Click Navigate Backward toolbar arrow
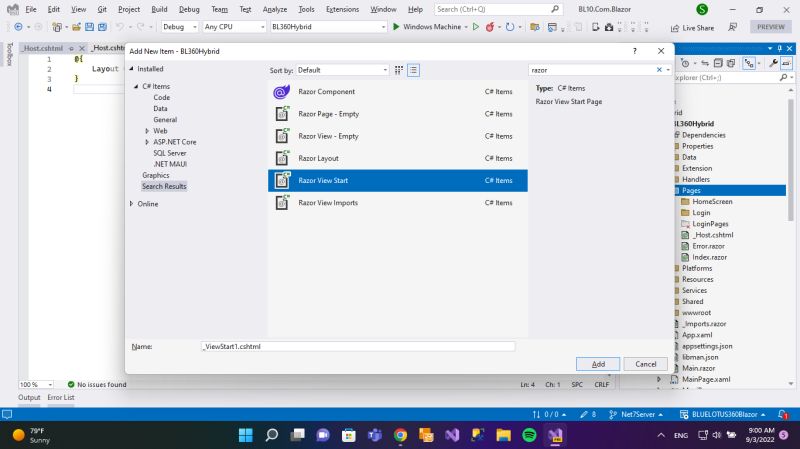This screenshot has height=449, width=800. [x=18, y=27]
